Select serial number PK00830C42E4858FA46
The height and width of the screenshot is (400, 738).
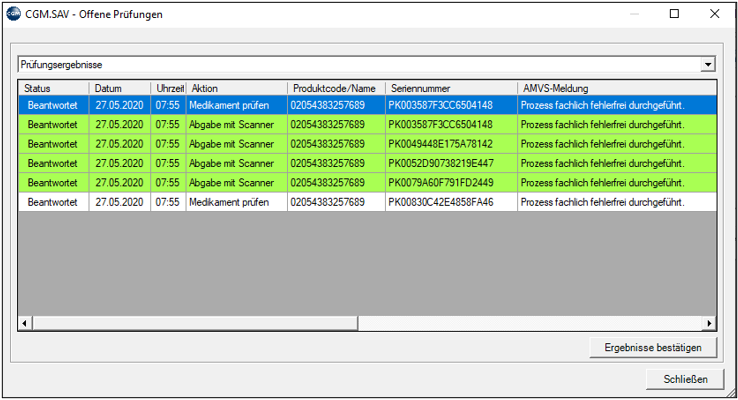click(x=441, y=202)
